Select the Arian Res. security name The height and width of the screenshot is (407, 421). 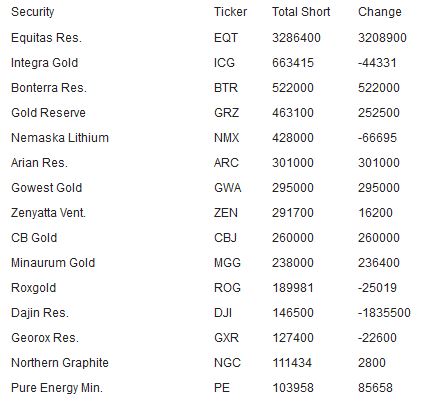point(39,163)
